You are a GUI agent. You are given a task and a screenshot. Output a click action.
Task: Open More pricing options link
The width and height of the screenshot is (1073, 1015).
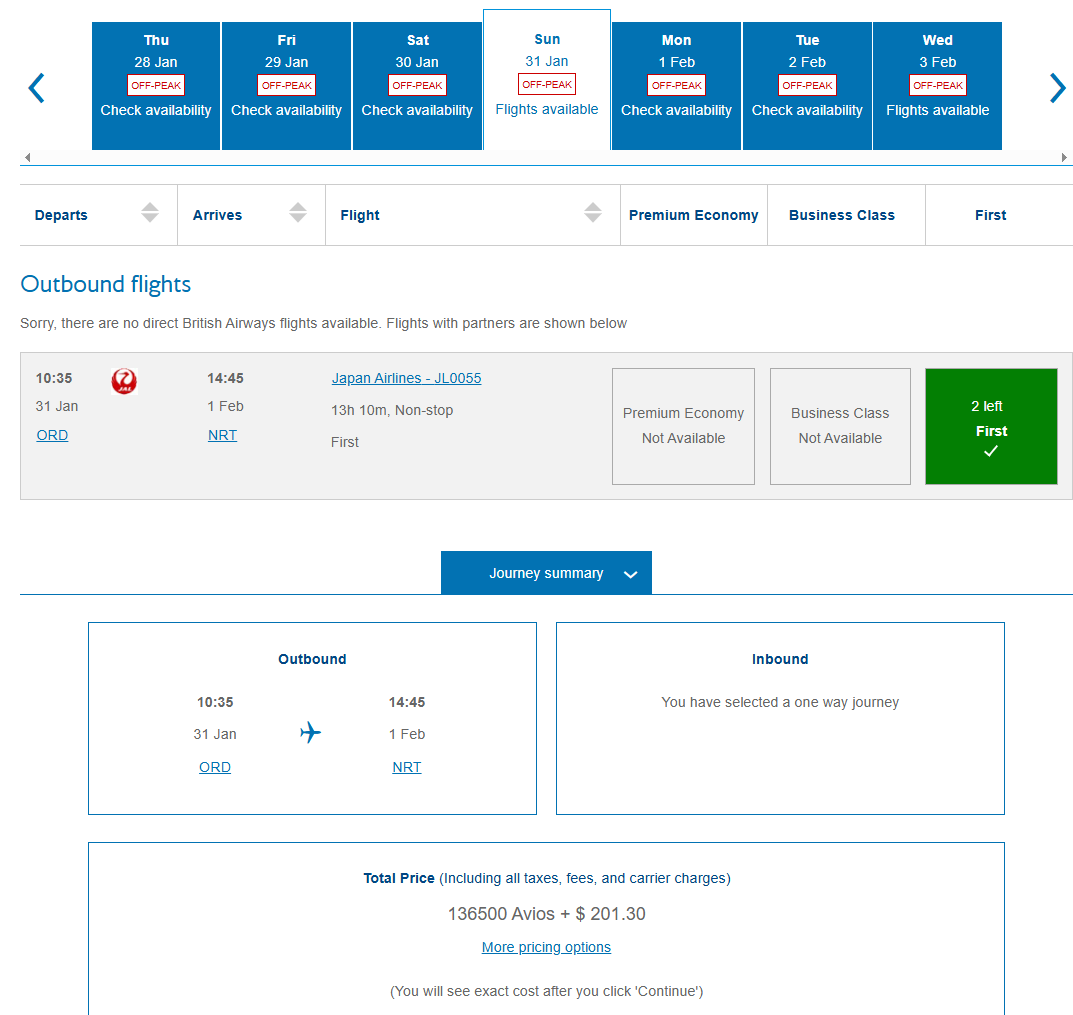click(x=546, y=947)
